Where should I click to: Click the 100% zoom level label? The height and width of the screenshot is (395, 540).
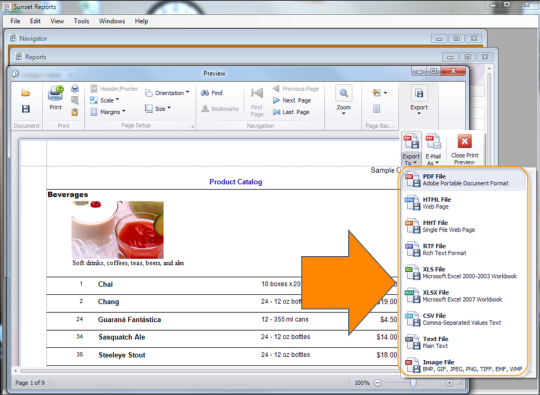(362, 383)
